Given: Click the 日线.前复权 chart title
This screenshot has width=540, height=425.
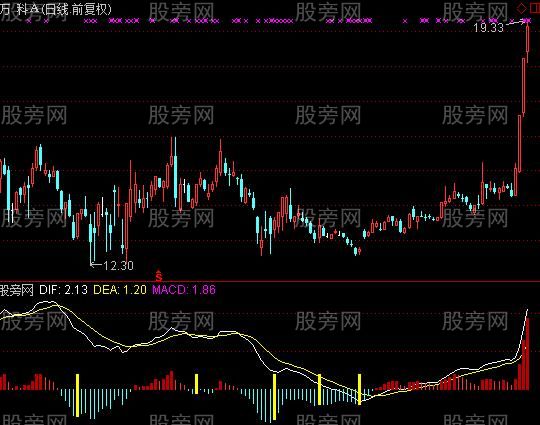Looking at the screenshot, I should pos(76,9).
